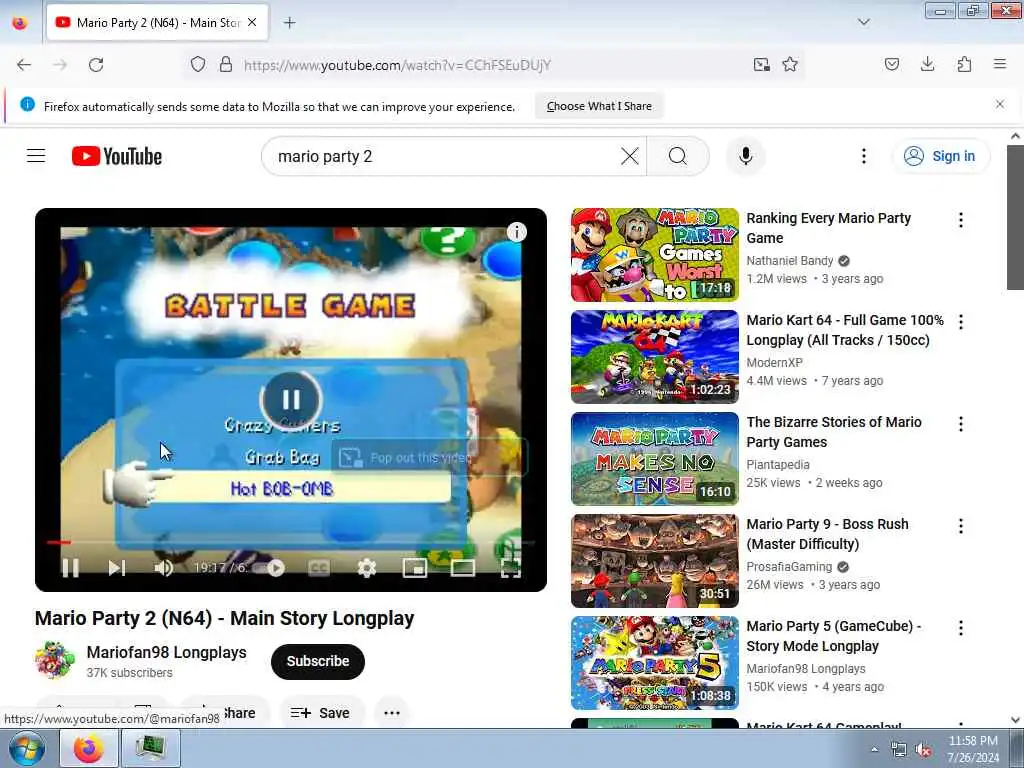The image size is (1024, 768).
Task: Open Bizarre Stories of Mario Party thumbnail
Action: click(x=654, y=458)
